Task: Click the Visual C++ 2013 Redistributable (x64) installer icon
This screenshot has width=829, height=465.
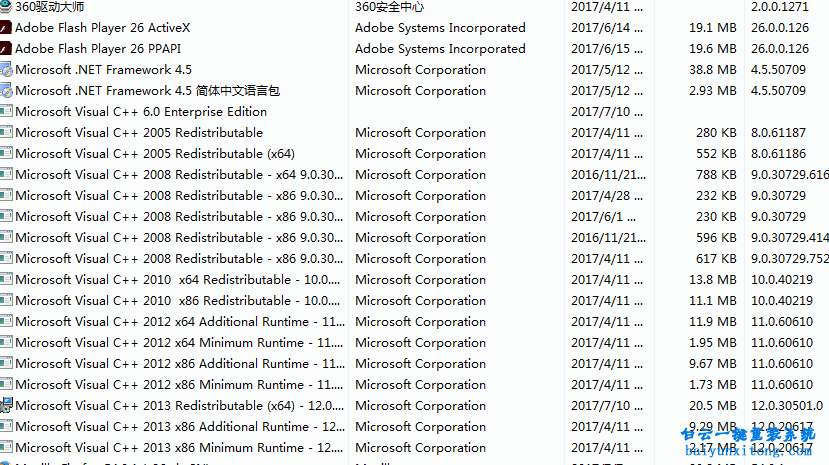Action: [6, 406]
